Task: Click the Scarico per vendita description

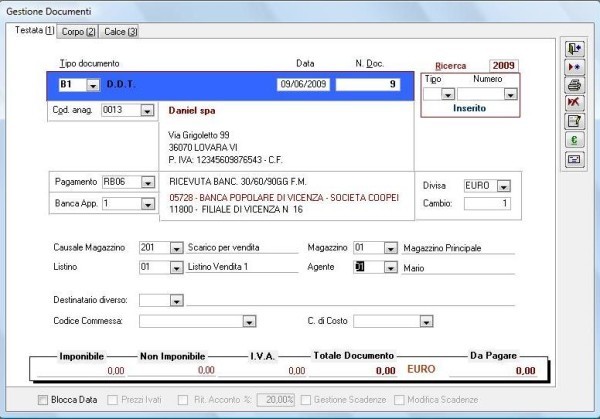Action: [223, 248]
